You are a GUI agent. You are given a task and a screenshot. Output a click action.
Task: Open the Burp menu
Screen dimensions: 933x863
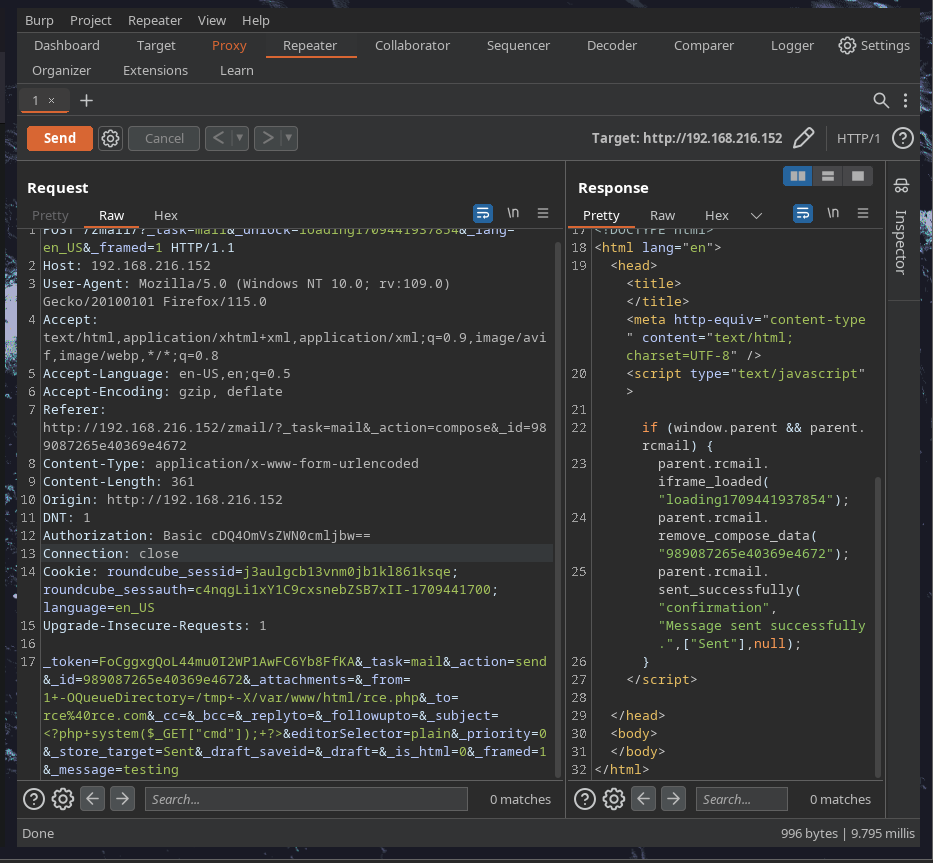click(x=39, y=20)
